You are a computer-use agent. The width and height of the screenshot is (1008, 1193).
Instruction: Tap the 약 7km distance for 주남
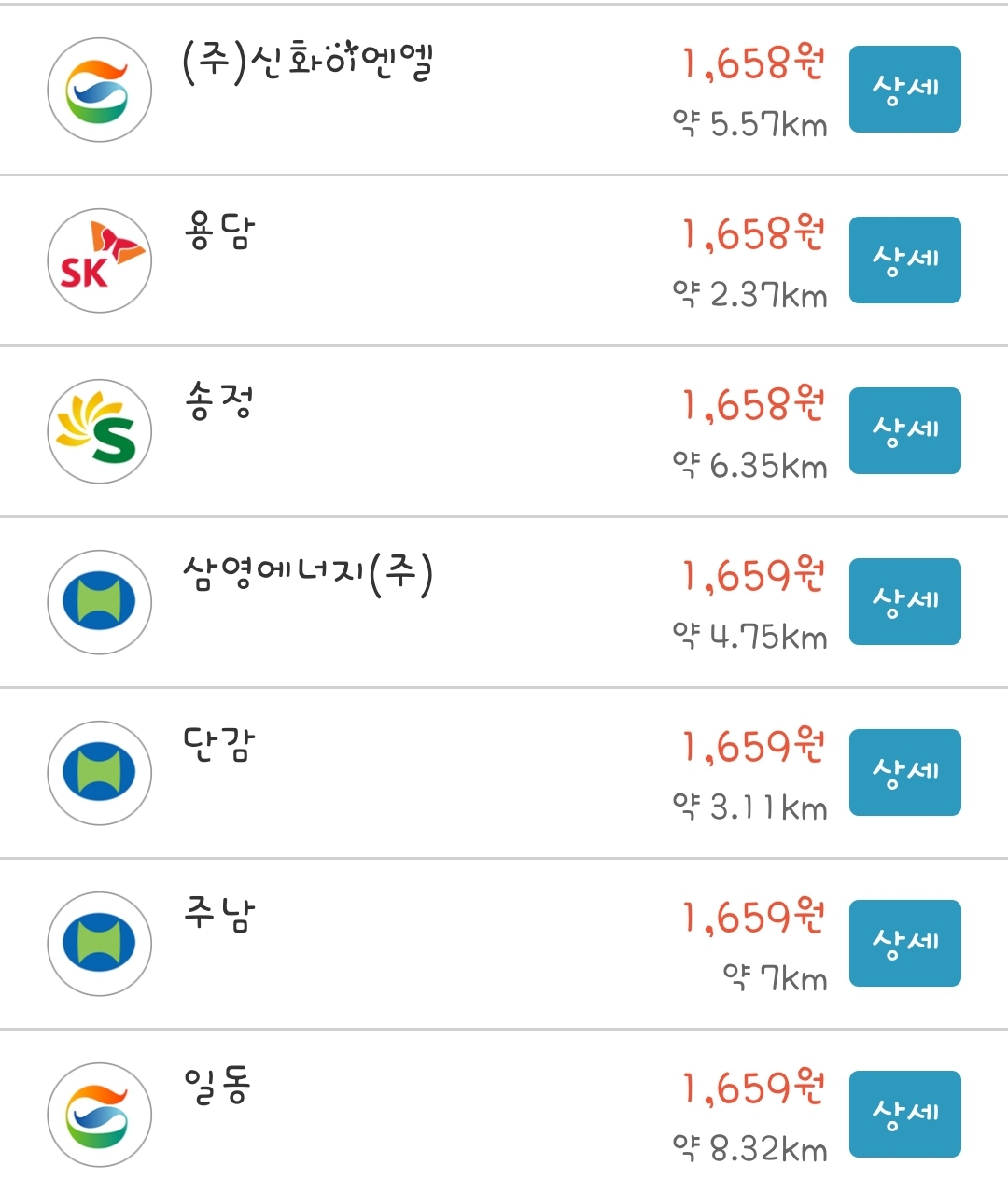(775, 978)
